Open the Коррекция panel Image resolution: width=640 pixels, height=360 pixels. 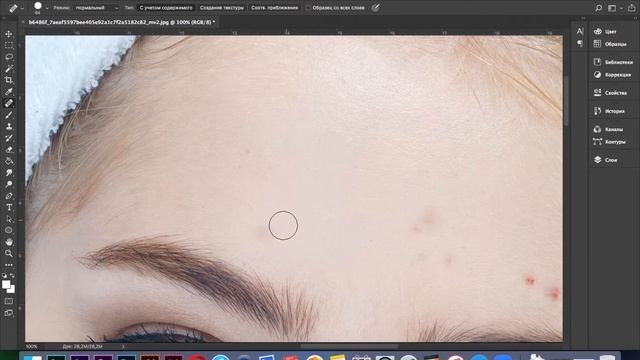[612, 75]
